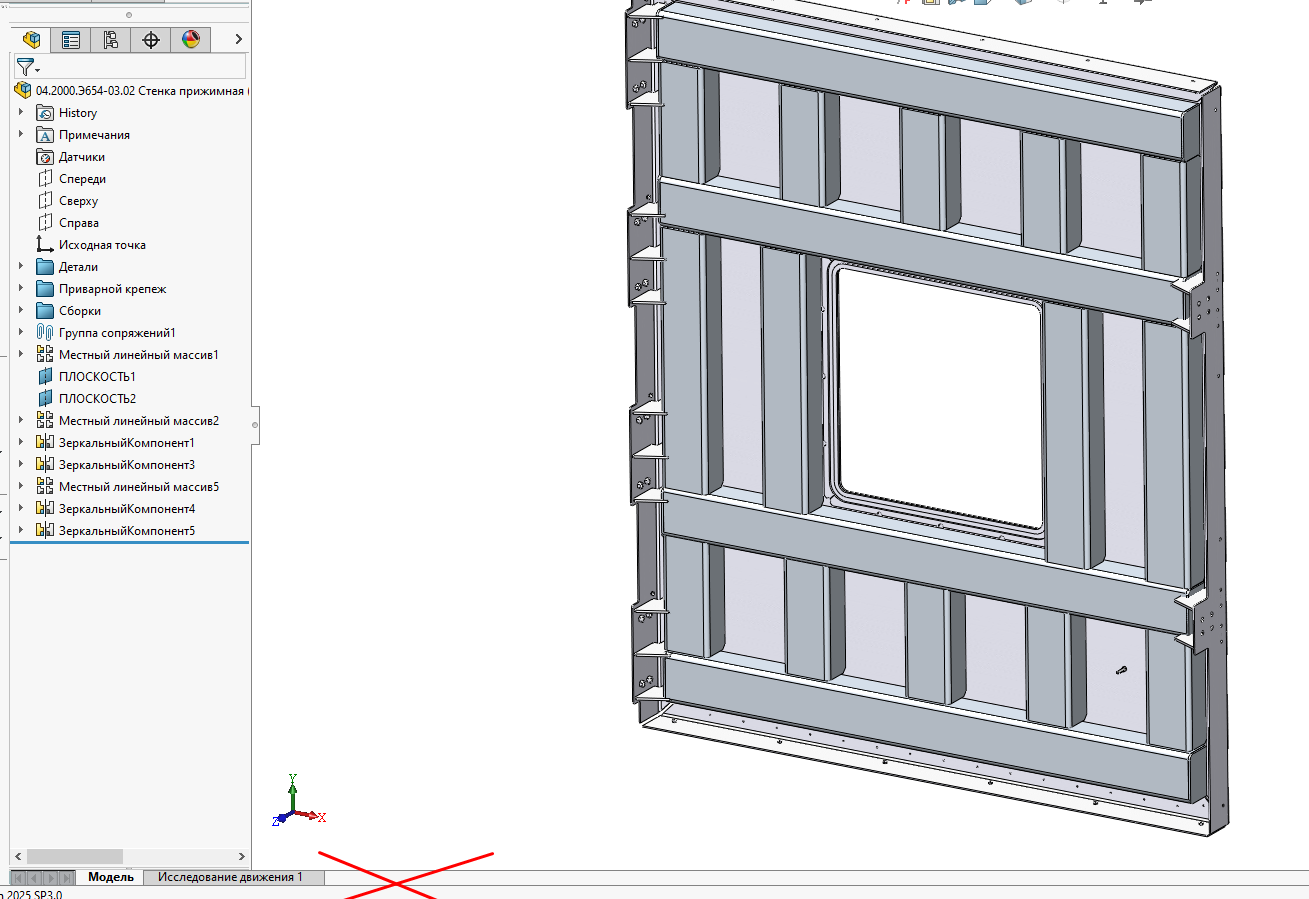Image resolution: width=1309 pixels, height=899 pixels.
Task: Show more manager tabs with right chevron
Action: [x=238, y=39]
